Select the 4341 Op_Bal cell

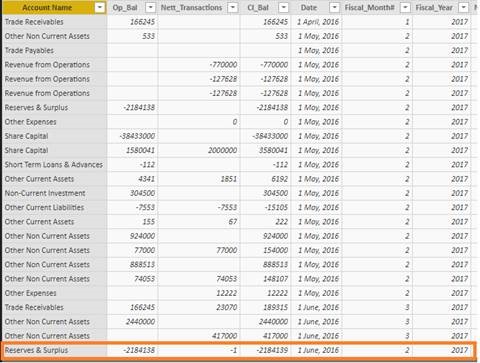tap(133, 179)
